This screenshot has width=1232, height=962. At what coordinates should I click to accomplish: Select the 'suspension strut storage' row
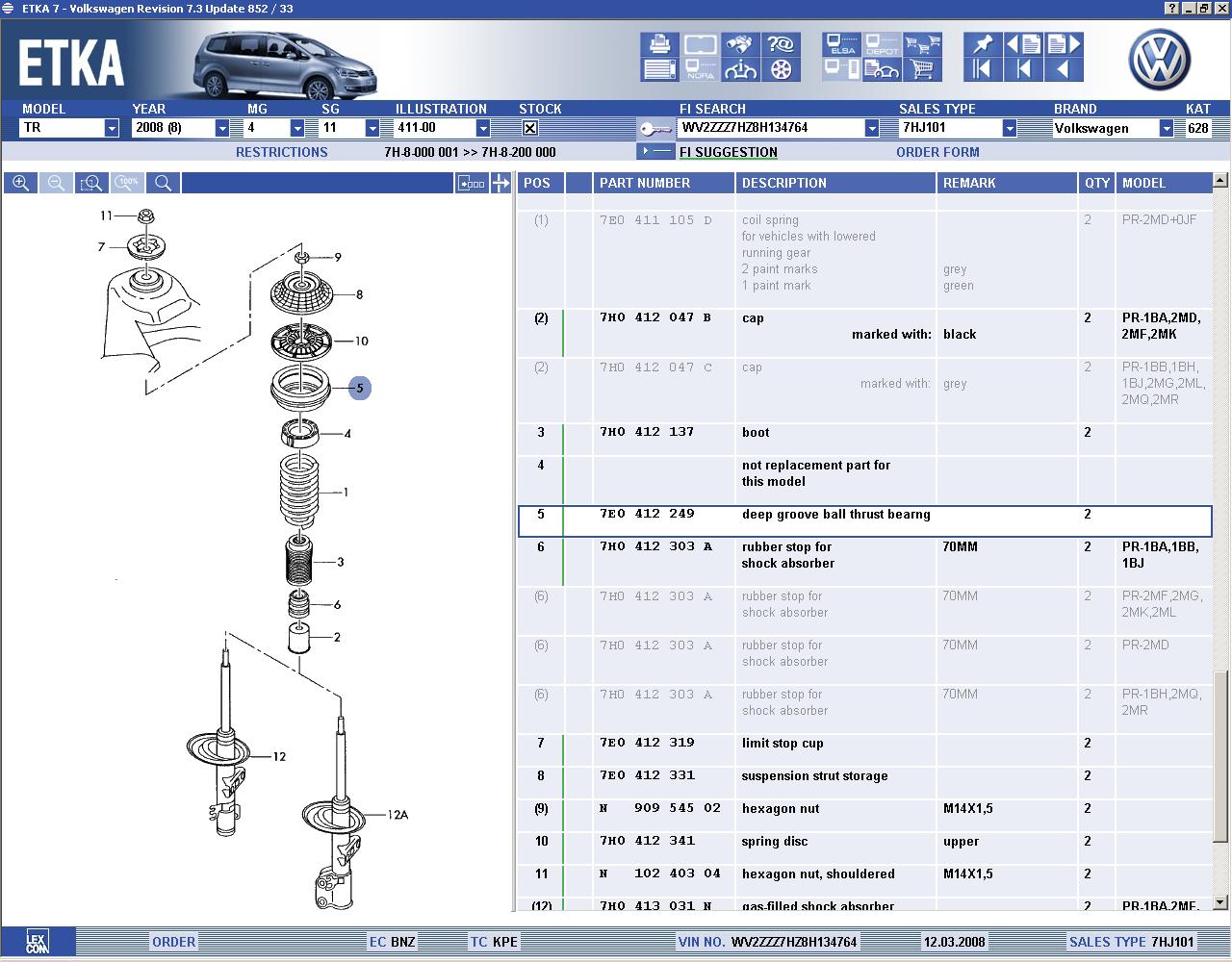(864, 783)
